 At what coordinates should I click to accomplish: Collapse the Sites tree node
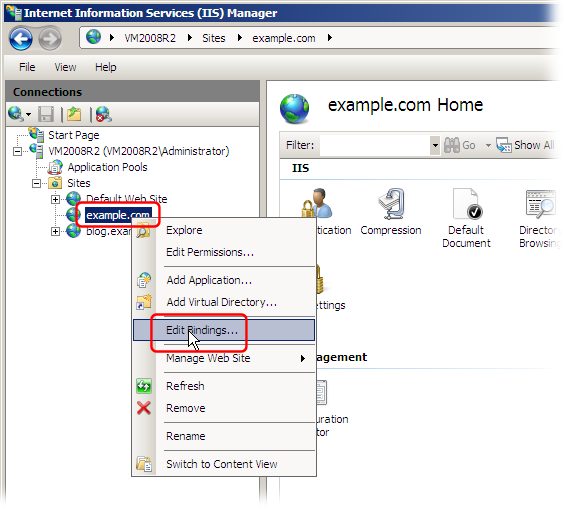36,183
